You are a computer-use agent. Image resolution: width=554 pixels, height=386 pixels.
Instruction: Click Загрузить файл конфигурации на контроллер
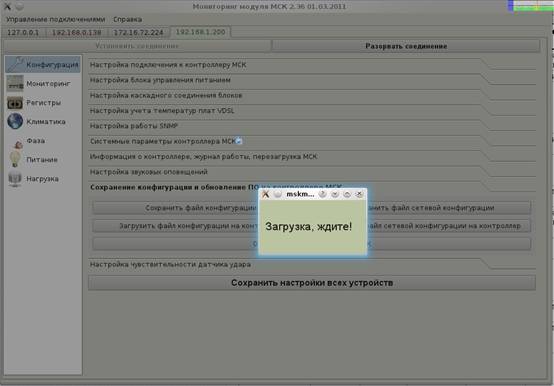point(176,226)
